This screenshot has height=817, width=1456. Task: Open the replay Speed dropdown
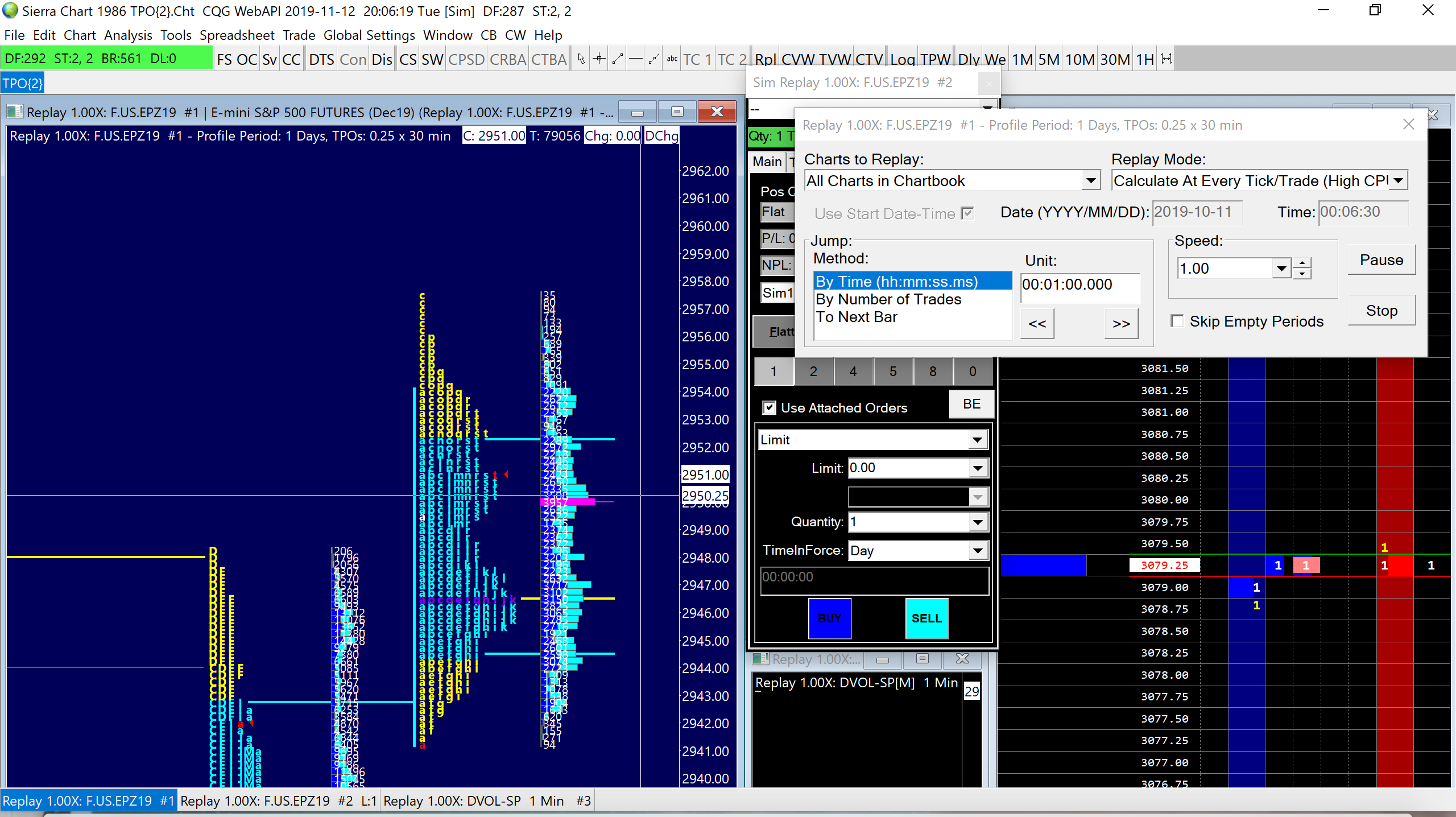[1281, 269]
